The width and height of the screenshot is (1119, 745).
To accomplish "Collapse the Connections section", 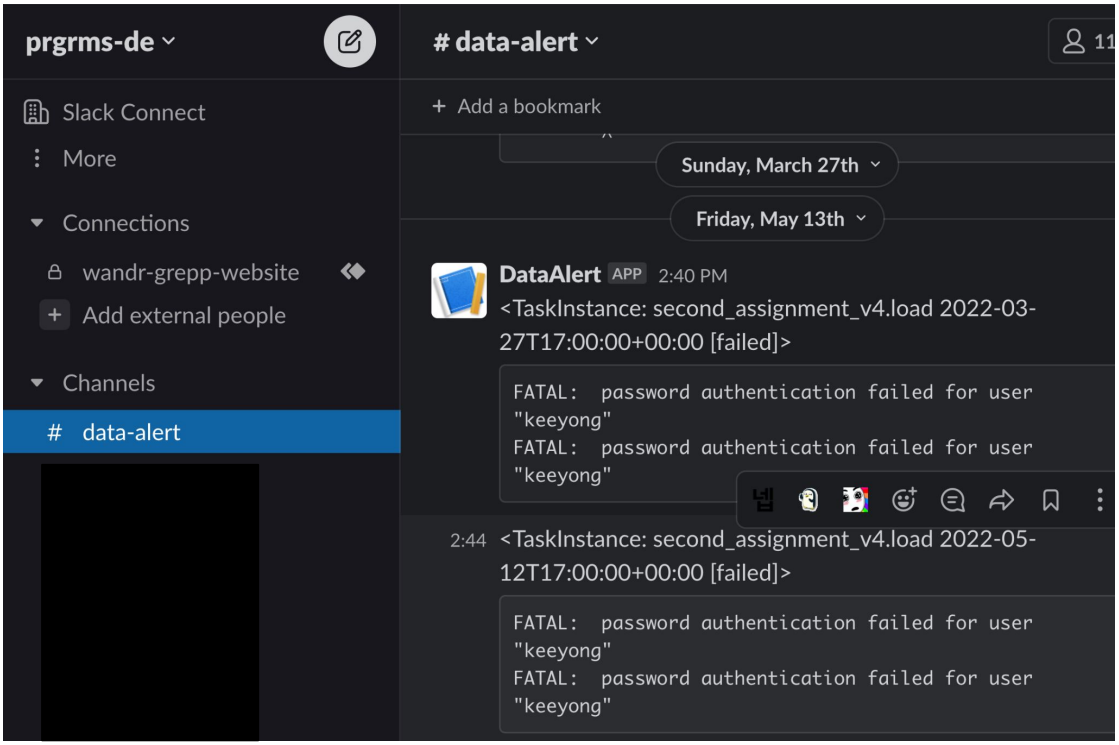I will click(37, 223).
